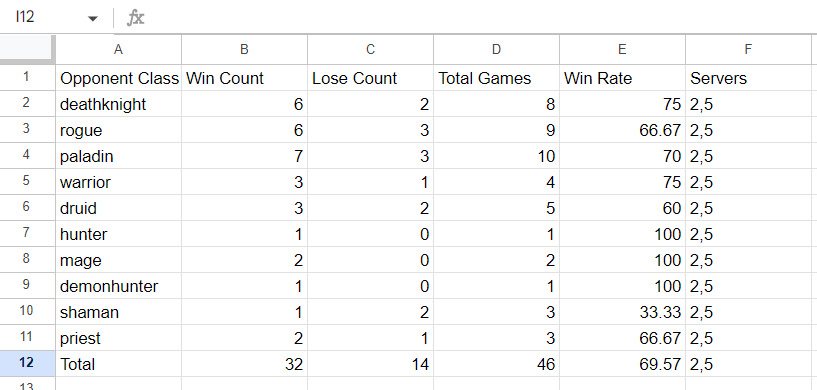The width and height of the screenshot is (817, 390).
Task: Select column F header
Action: click(x=749, y=50)
